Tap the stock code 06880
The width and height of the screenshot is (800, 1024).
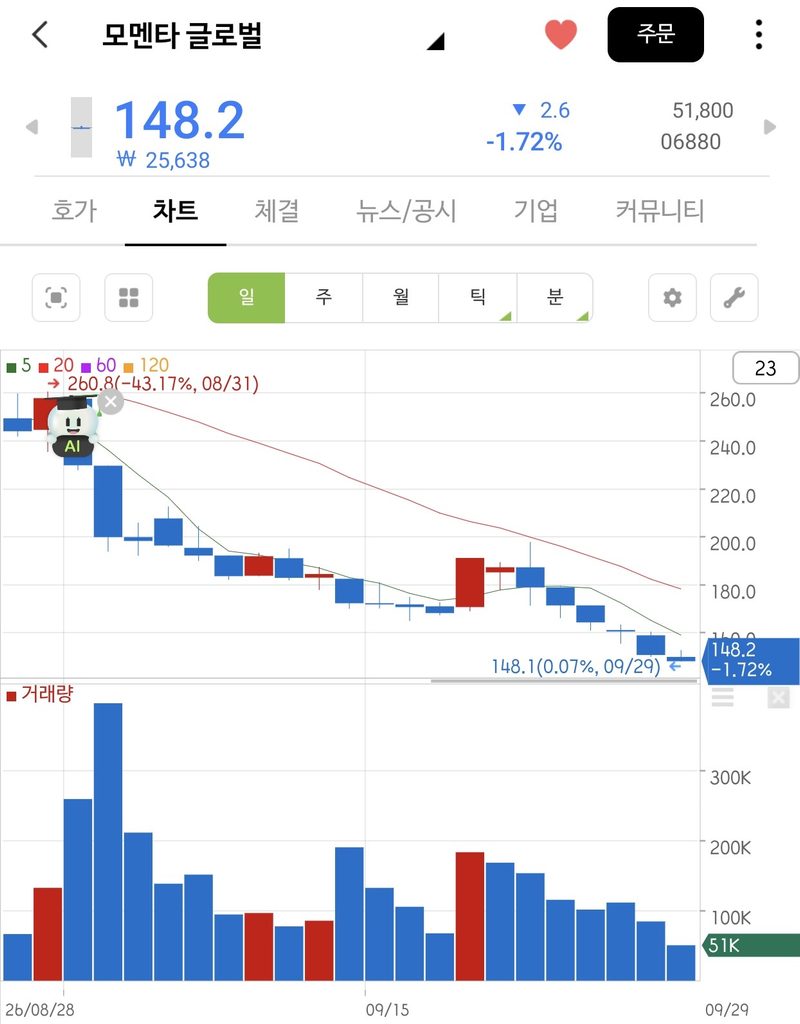pyautogui.click(x=690, y=142)
